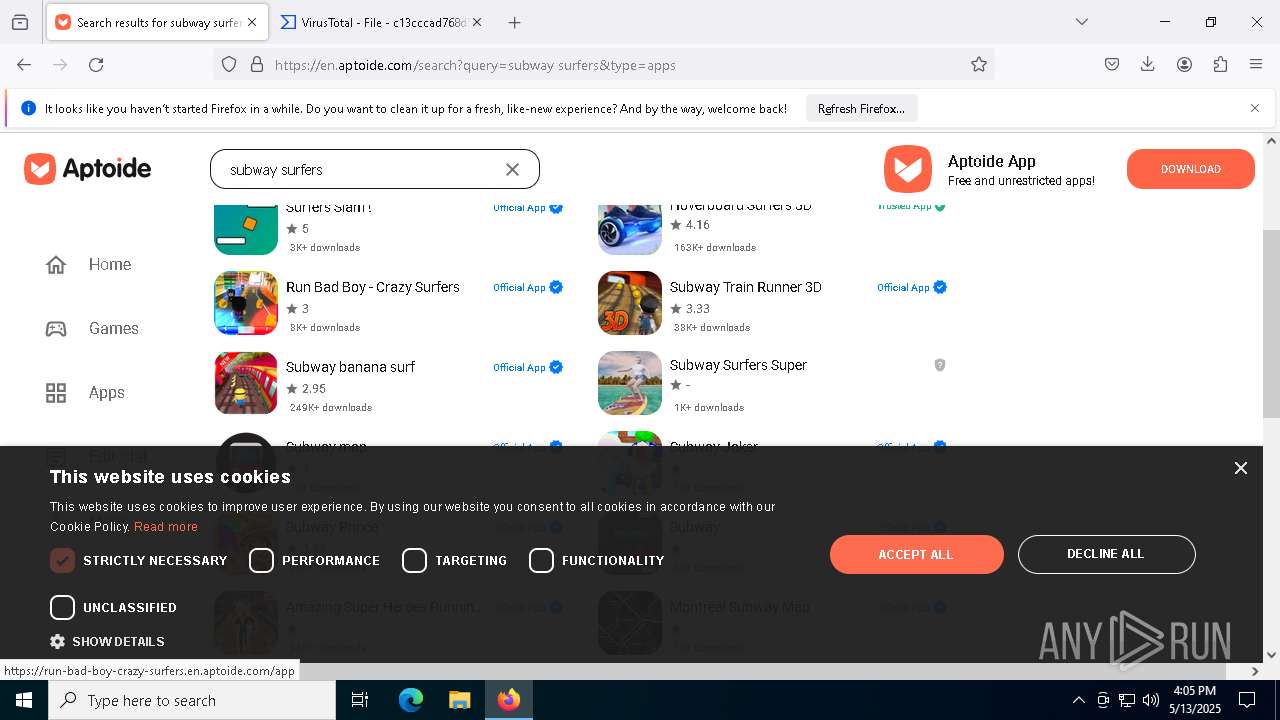The width and height of the screenshot is (1280, 720).
Task: Click Official App badge for Run Bad Boy
Action: (x=528, y=287)
